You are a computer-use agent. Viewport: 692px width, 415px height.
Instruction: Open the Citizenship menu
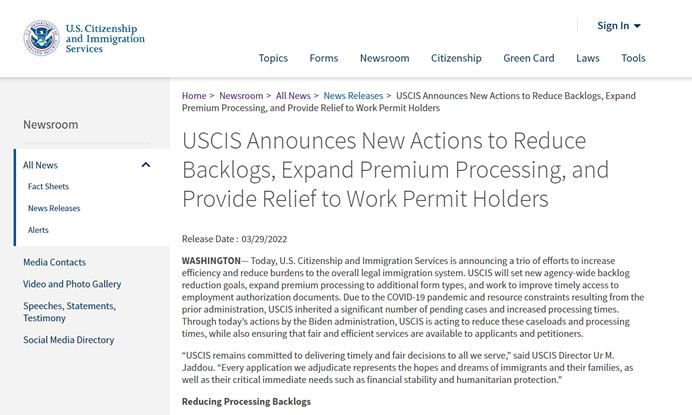(456, 58)
